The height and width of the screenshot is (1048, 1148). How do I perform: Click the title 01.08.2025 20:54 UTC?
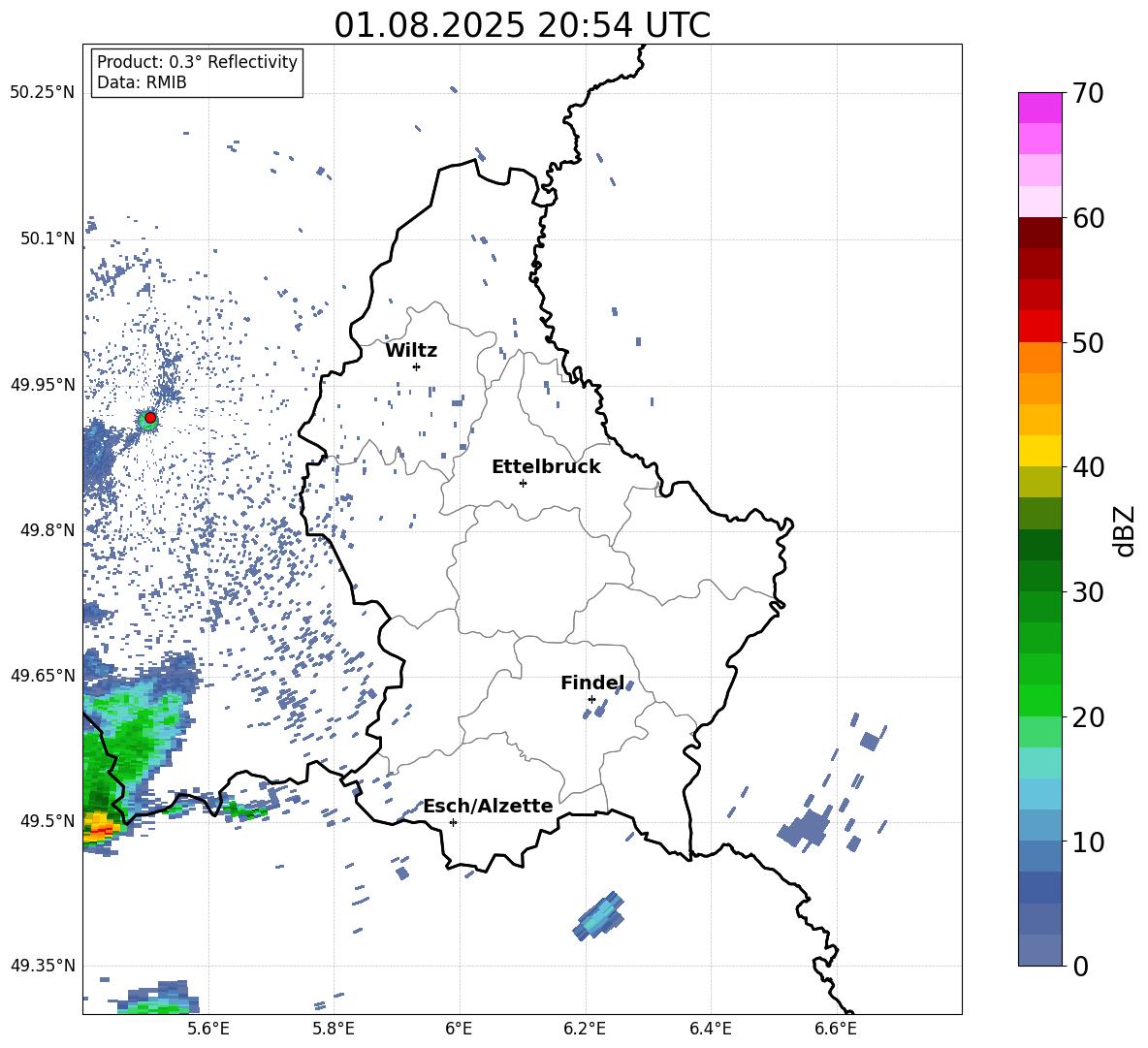pos(522,25)
